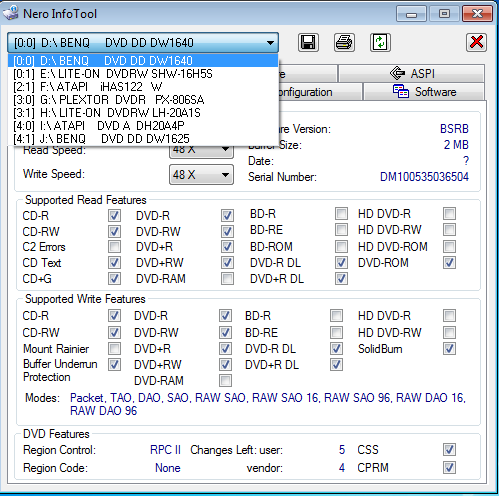Click the Print icon
Viewport: 499px width, 496px height.
tap(344, 42)
